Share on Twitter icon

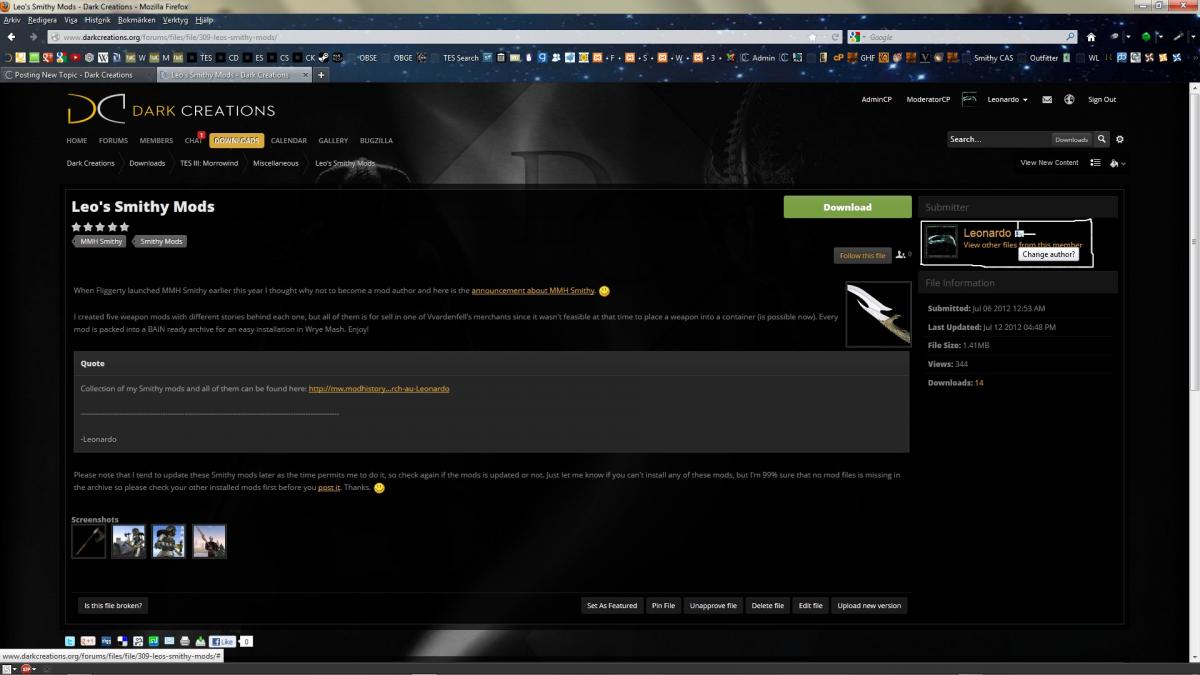tap(70, 641)
